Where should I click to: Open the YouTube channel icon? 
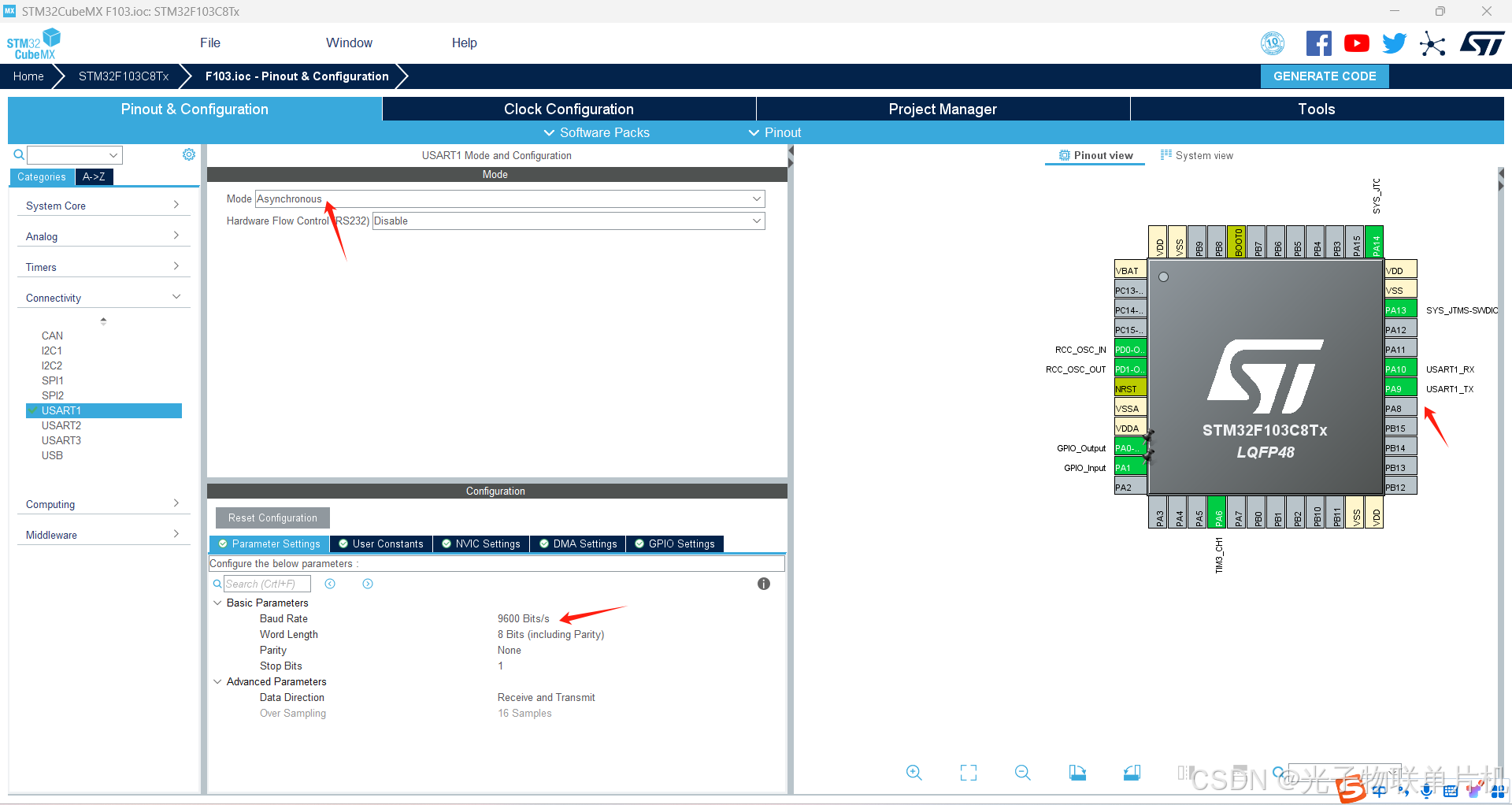coord(1356,43)
